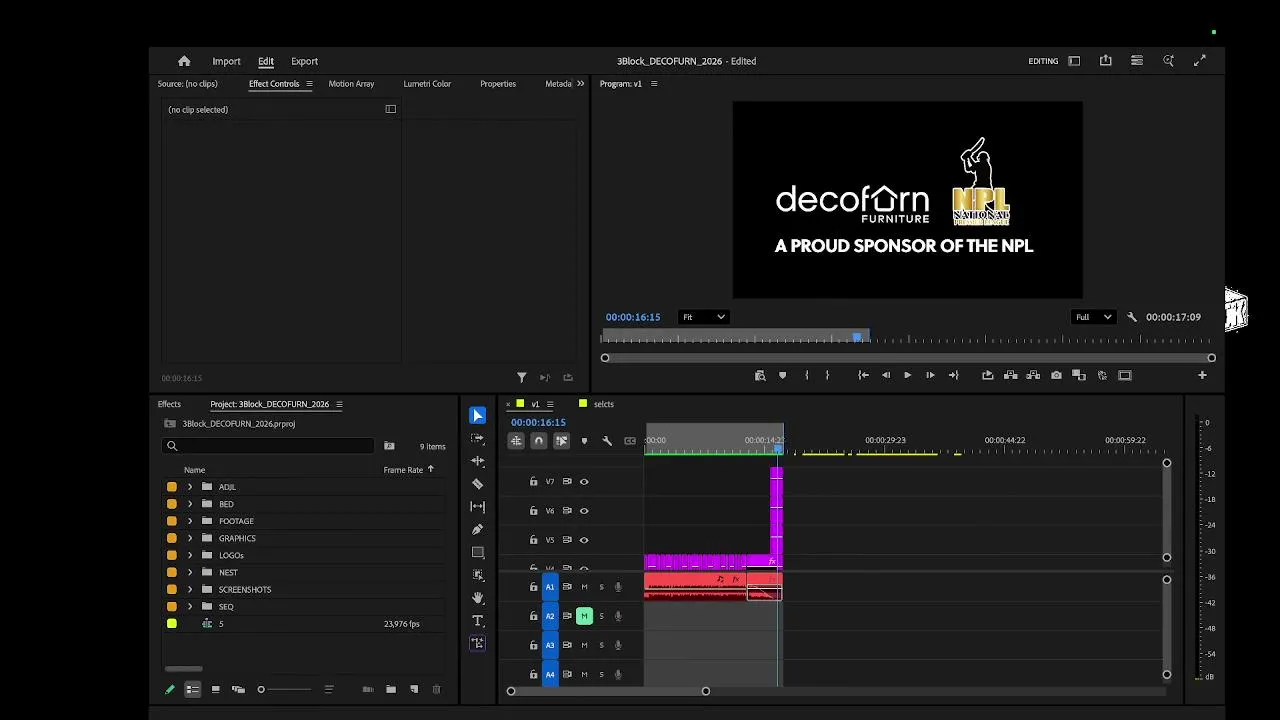Expand the FOOTAGE bin

(x=190, y=521)
